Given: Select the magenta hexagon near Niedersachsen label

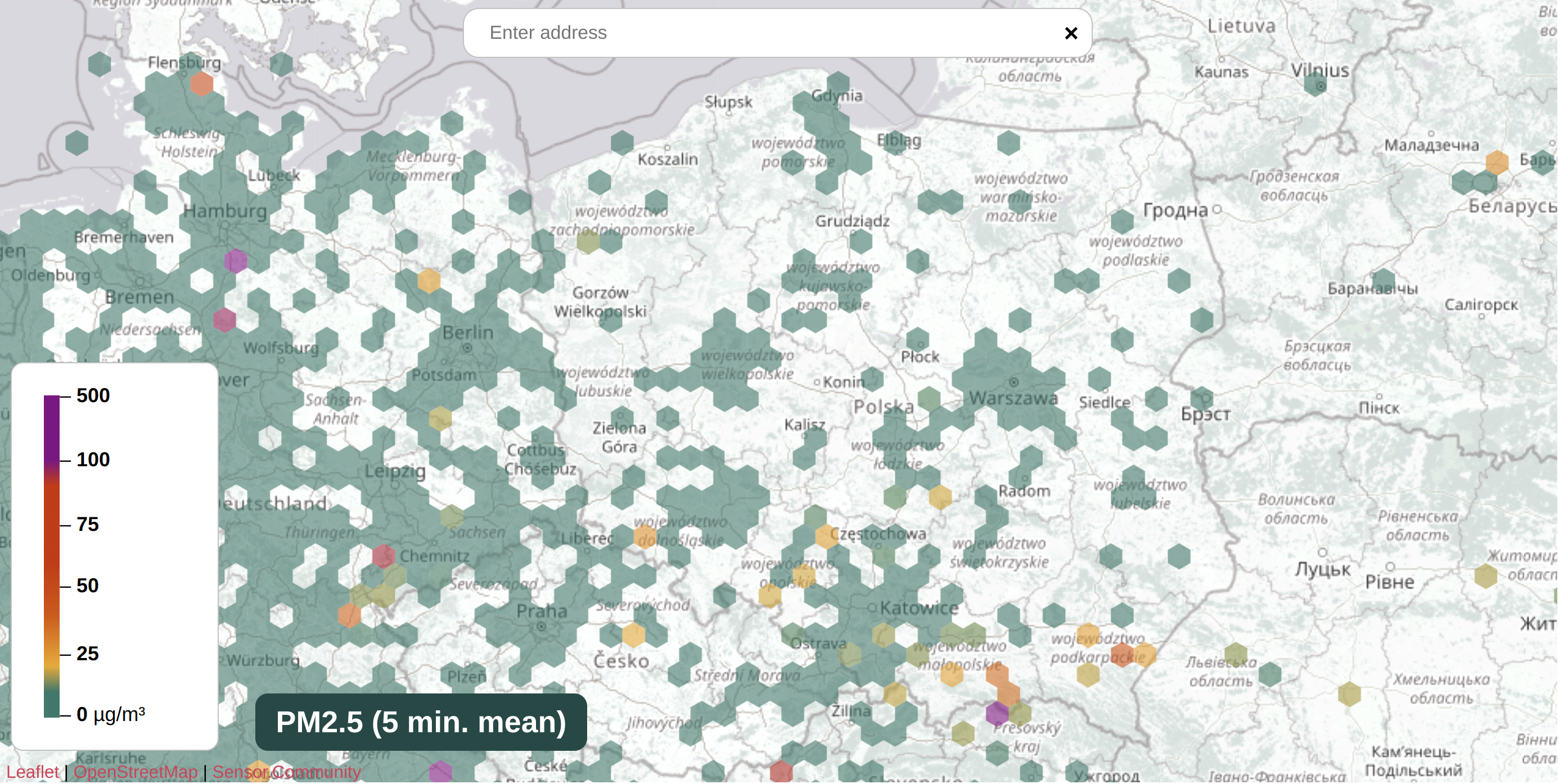Looking at the screenshot, I should tap(224, 320).
